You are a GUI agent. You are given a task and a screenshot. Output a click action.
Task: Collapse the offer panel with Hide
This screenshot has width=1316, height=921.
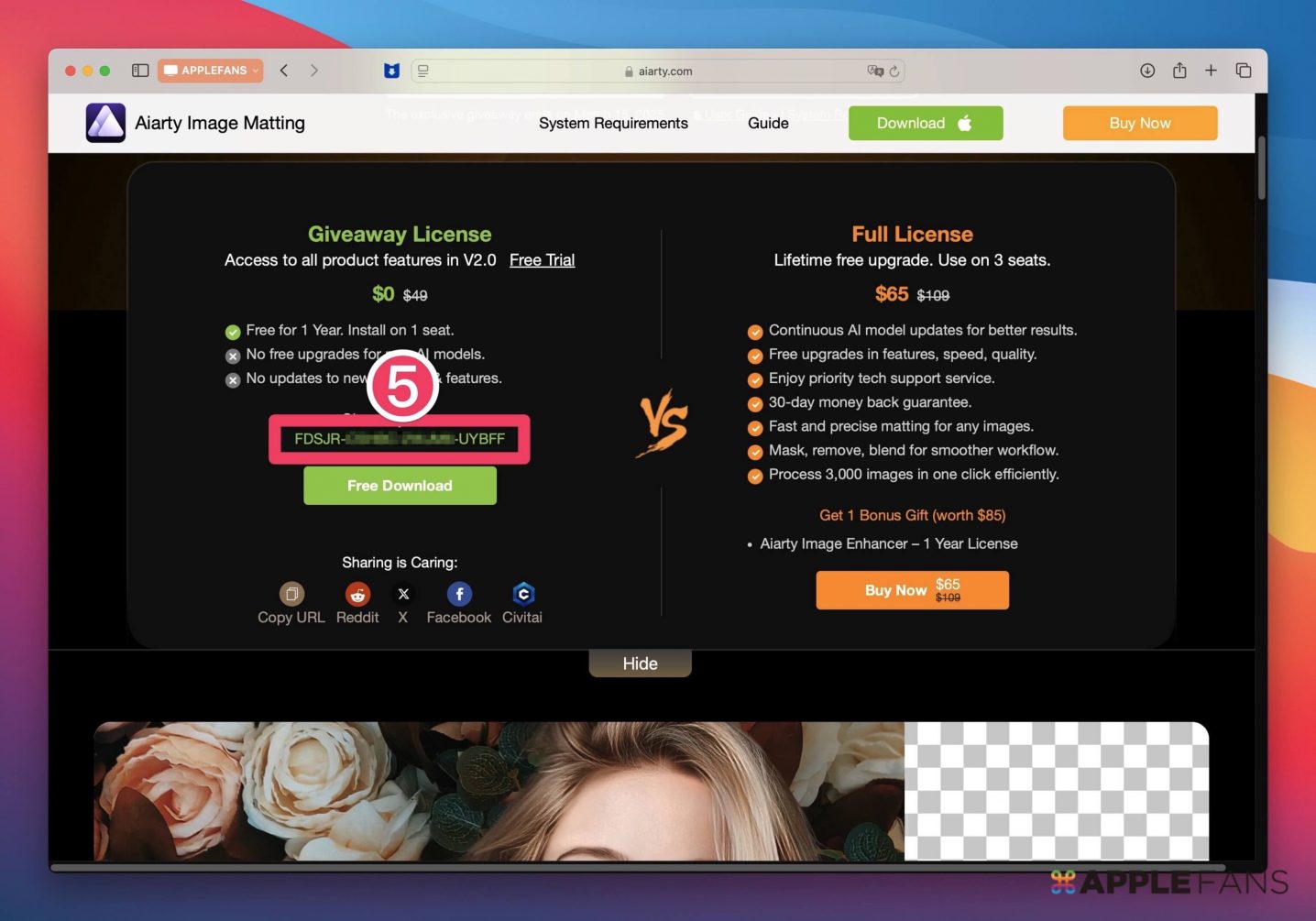coord(640,663)
